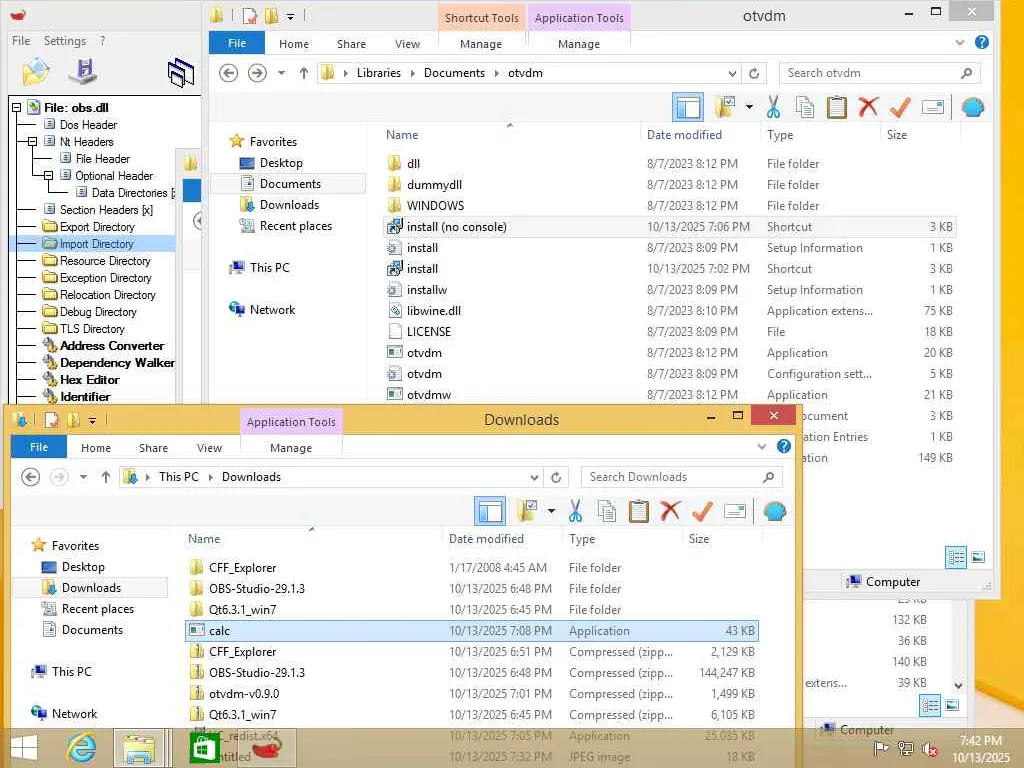The image size is (1024, 768).
Task: Open the address bar dropdown in Downloads window
Action: [534, 477]
